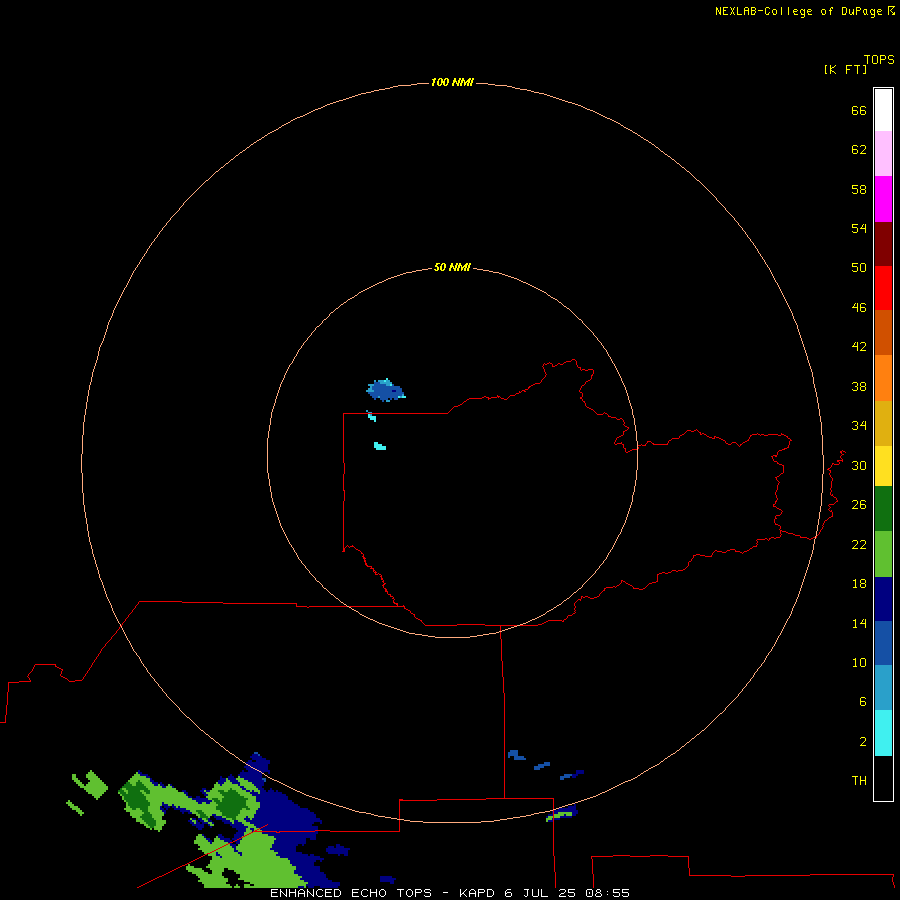
Task: Click the dark orange 46 kft legend swatch
Action: click(883, 333)
